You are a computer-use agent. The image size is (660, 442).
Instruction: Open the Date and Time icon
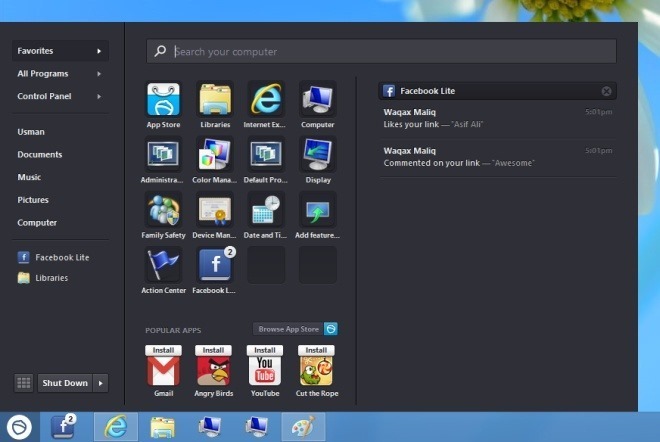pyautogui.click(x=266, y=211)
